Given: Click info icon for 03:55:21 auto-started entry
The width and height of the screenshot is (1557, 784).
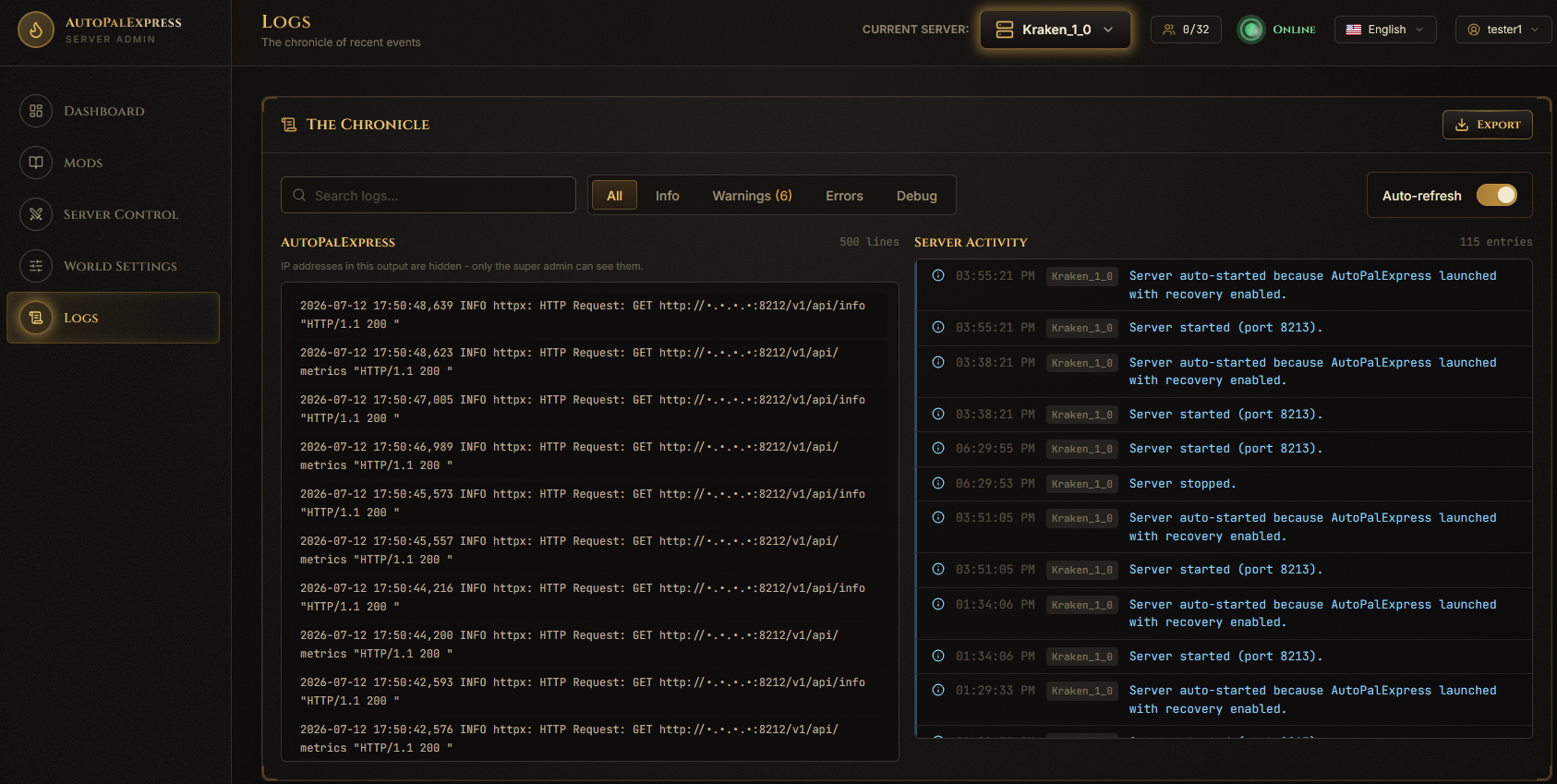Looking at the screenshot, I should coord(938,275).
